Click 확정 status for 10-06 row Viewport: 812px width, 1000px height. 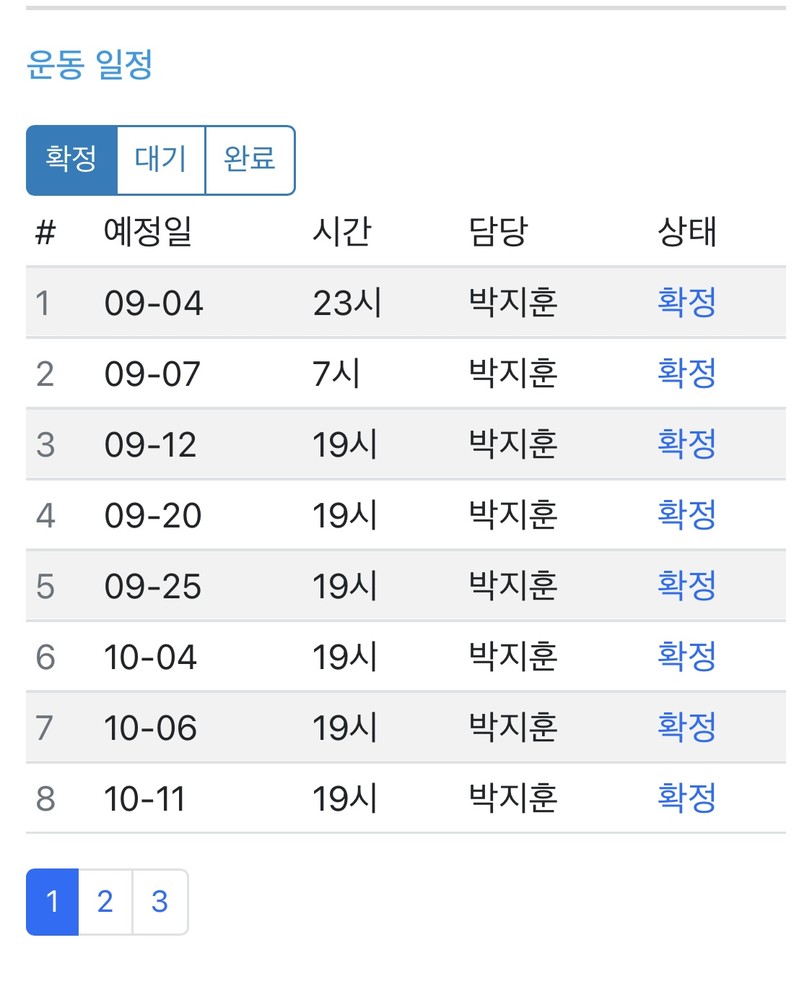(687, 728)
